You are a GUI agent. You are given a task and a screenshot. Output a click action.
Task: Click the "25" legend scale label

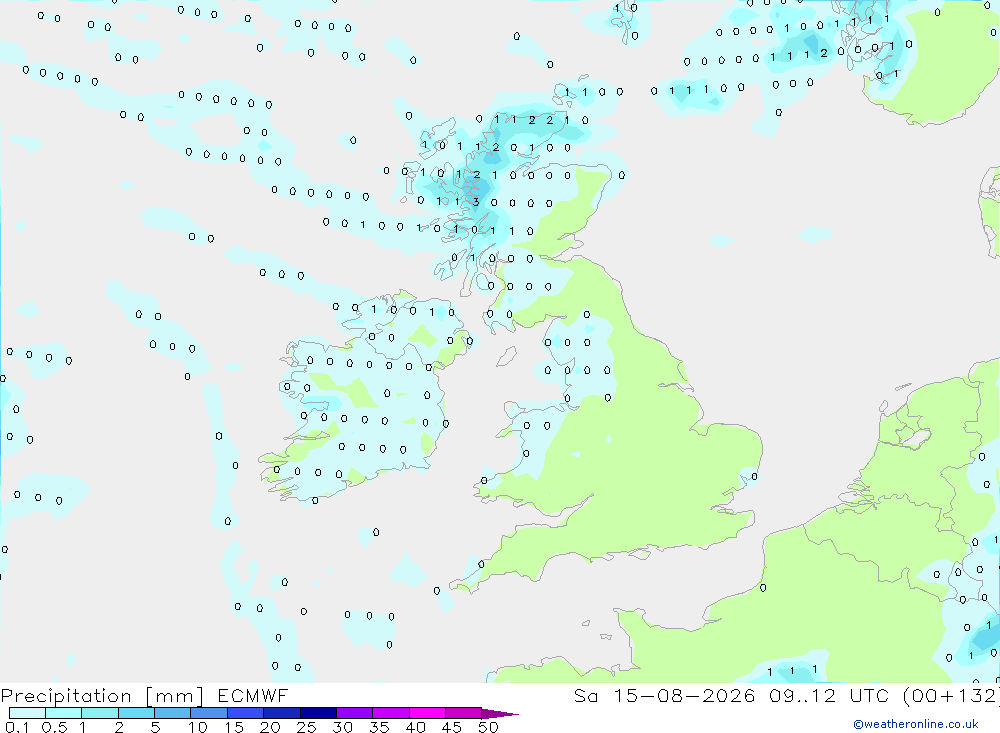[x=307, y=727]
